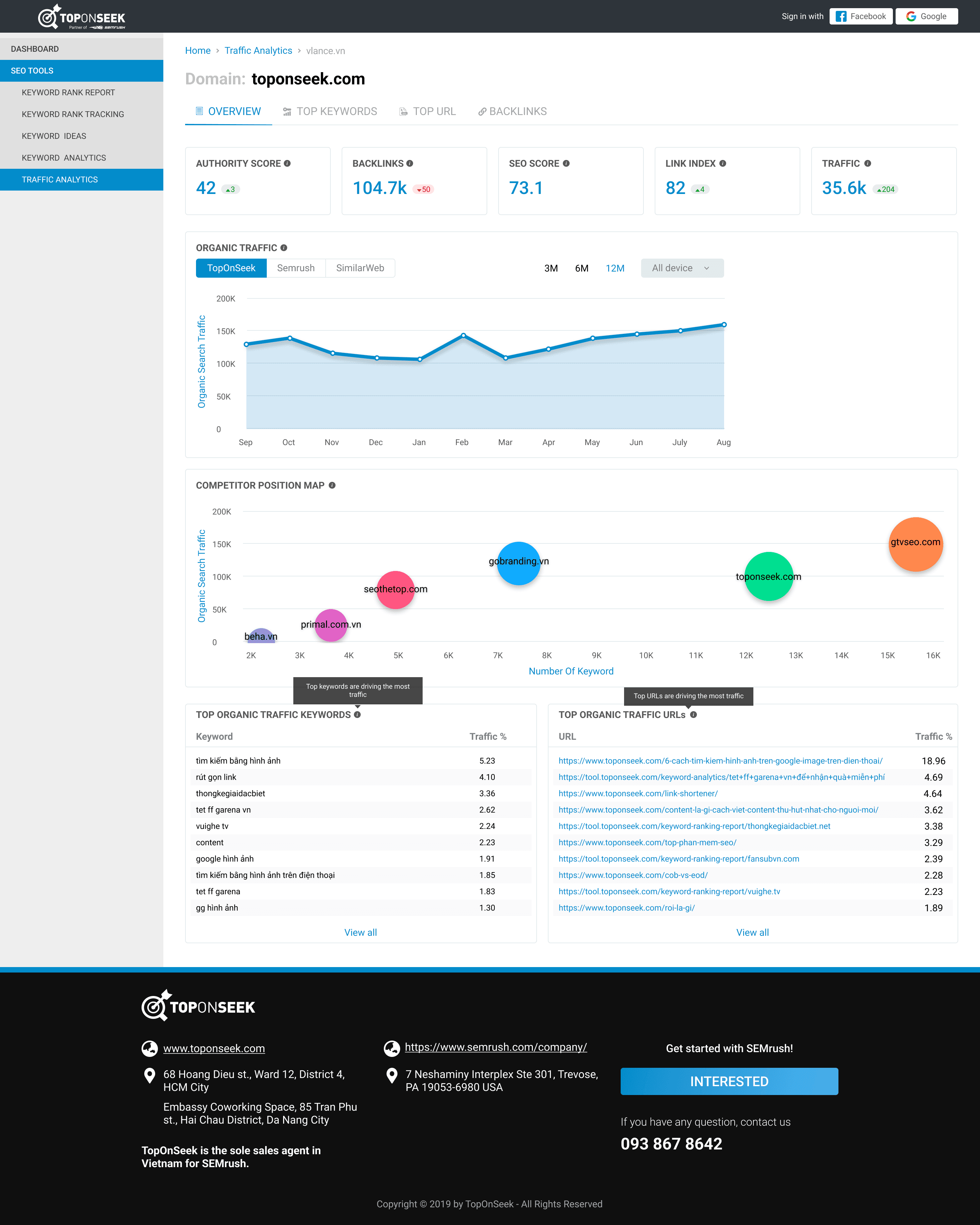Click the primal.com.vn pink bubble
The width and height of the screenshot is (980, 1225).
(331, 625)
